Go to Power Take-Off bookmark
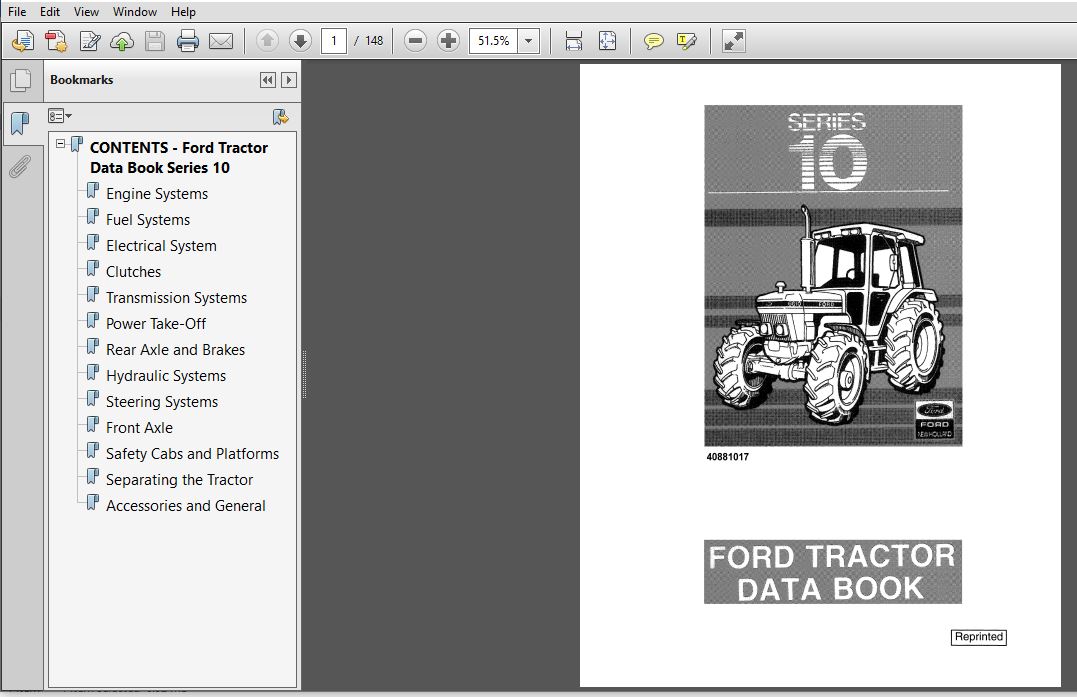 pos(156,323)
